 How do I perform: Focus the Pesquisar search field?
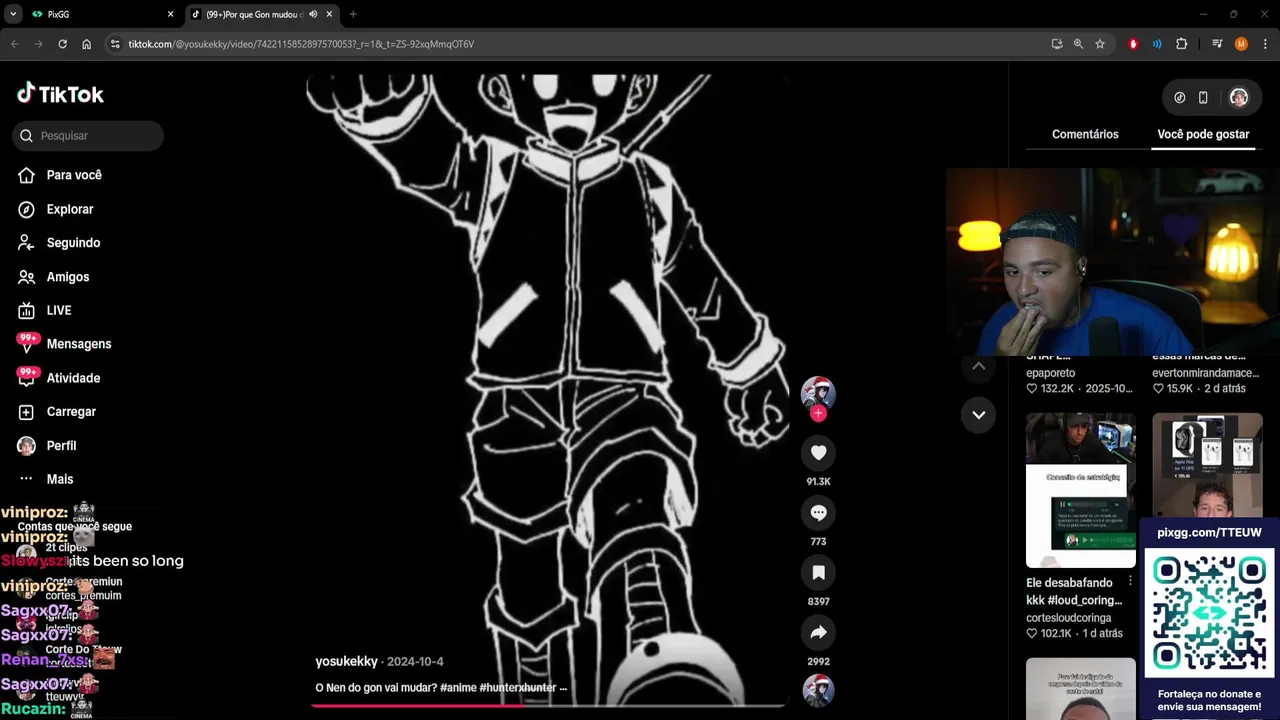(x=88, y=136)
